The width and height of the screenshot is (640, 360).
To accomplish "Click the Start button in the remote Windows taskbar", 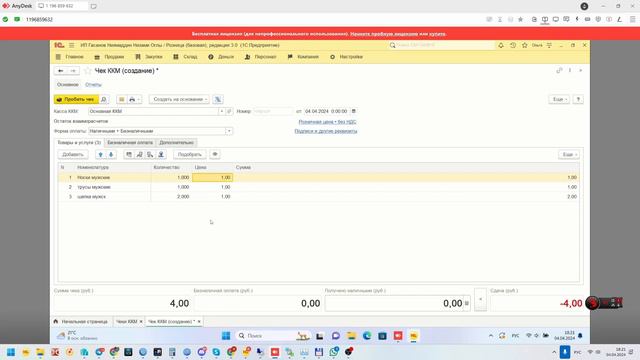I will click(x=226, y=336).
